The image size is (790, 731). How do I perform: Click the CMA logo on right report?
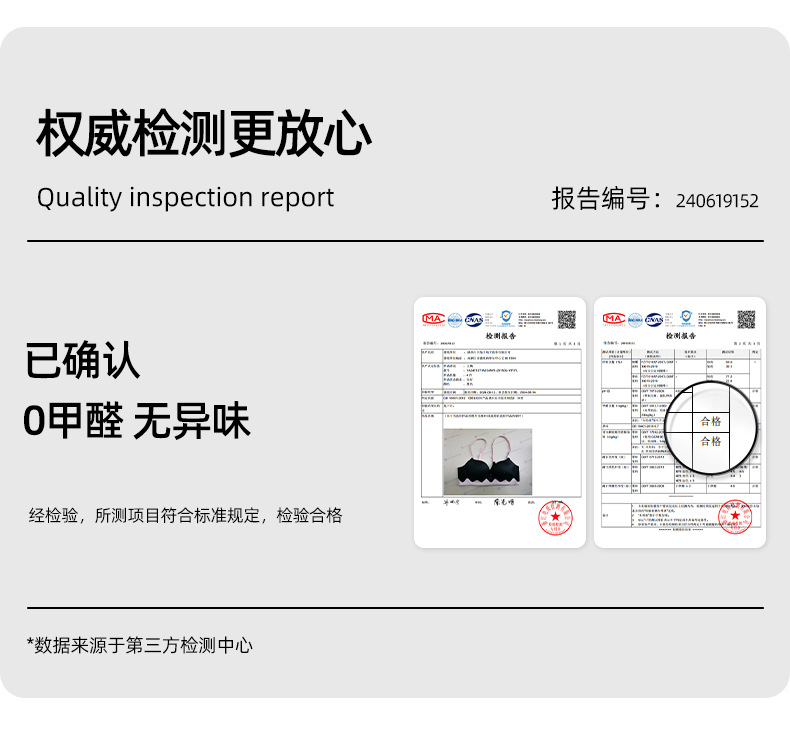click(614, 319)
